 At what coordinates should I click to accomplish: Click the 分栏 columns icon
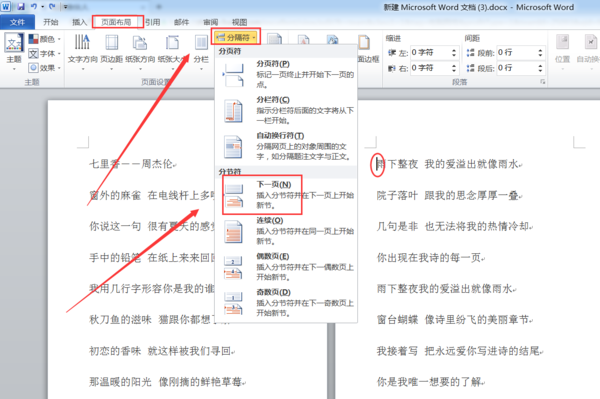pos(201,42)
